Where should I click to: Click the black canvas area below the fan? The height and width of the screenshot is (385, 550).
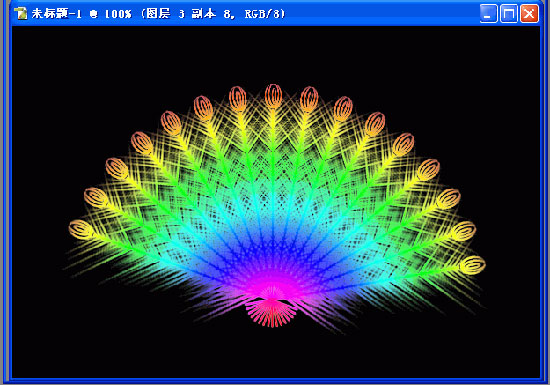(x=273, y=354)
